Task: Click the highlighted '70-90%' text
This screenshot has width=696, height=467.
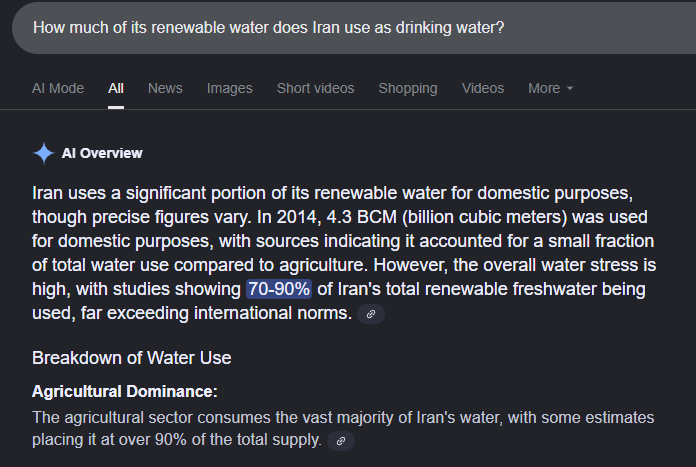Action: click(x=279, y=289)
